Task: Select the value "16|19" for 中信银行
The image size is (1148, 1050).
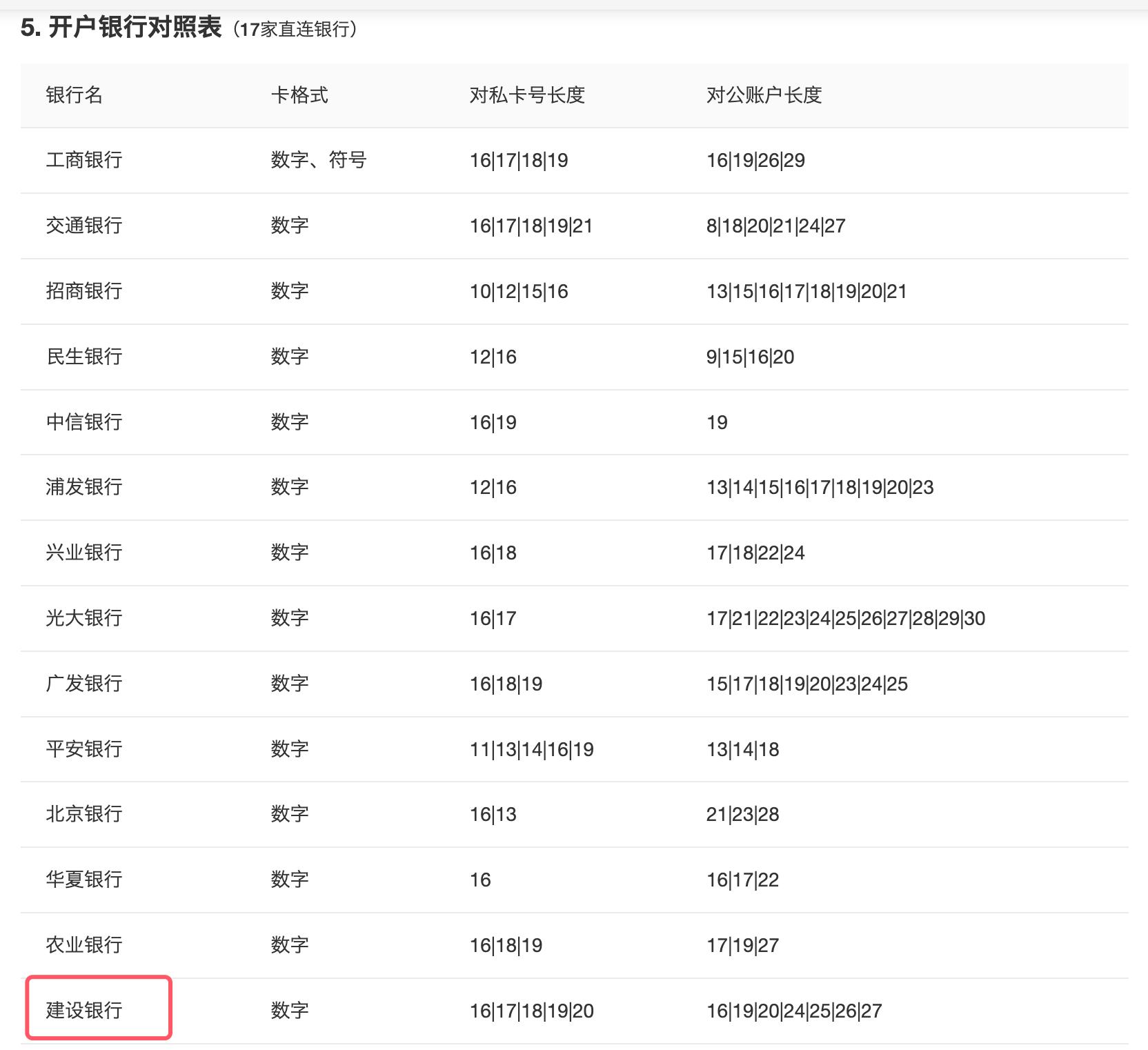Action: [x=493, y=423]
